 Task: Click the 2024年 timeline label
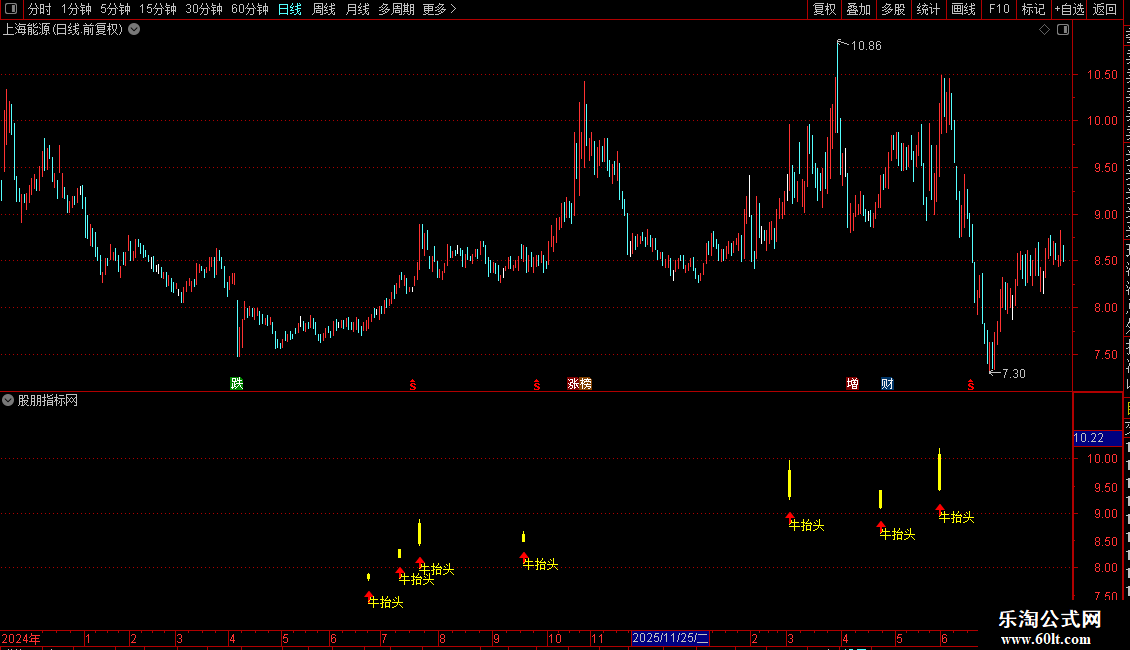point(21,638)
